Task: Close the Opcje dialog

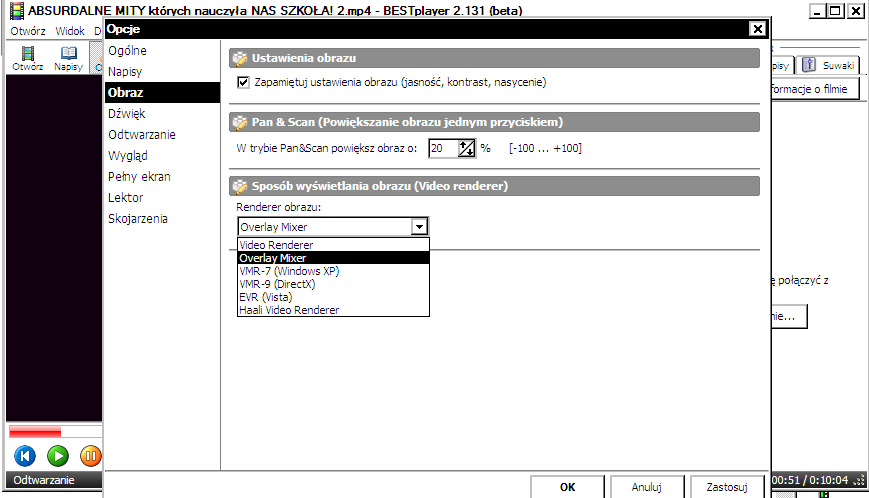Action: pyautogui.click(x=757, y=29)
